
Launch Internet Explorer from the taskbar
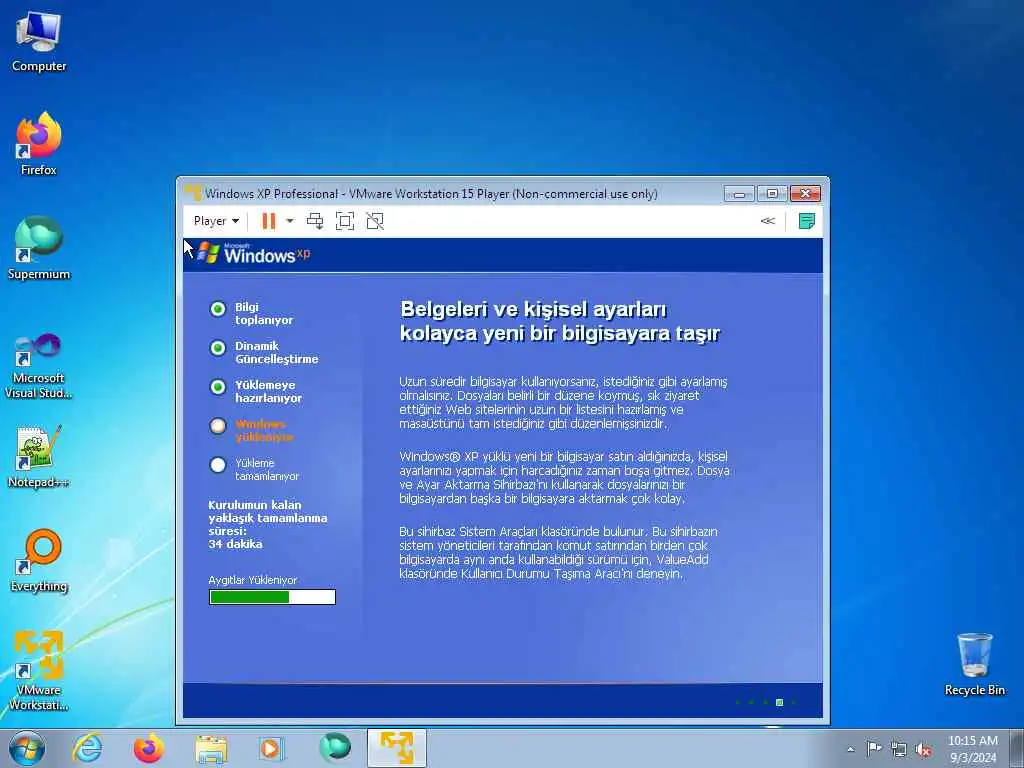[88, 748]
